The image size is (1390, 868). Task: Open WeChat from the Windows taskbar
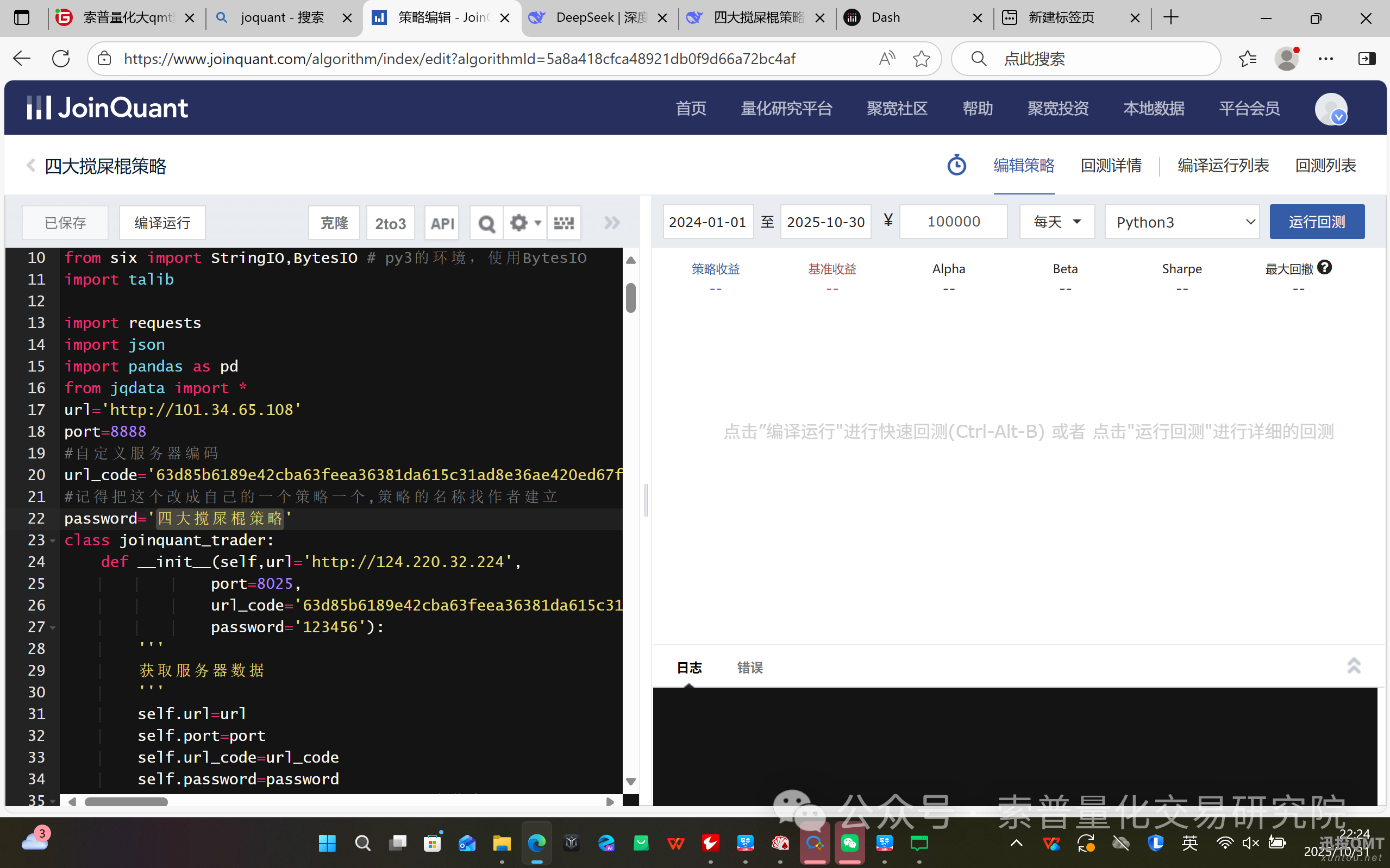tap(850, 842)
